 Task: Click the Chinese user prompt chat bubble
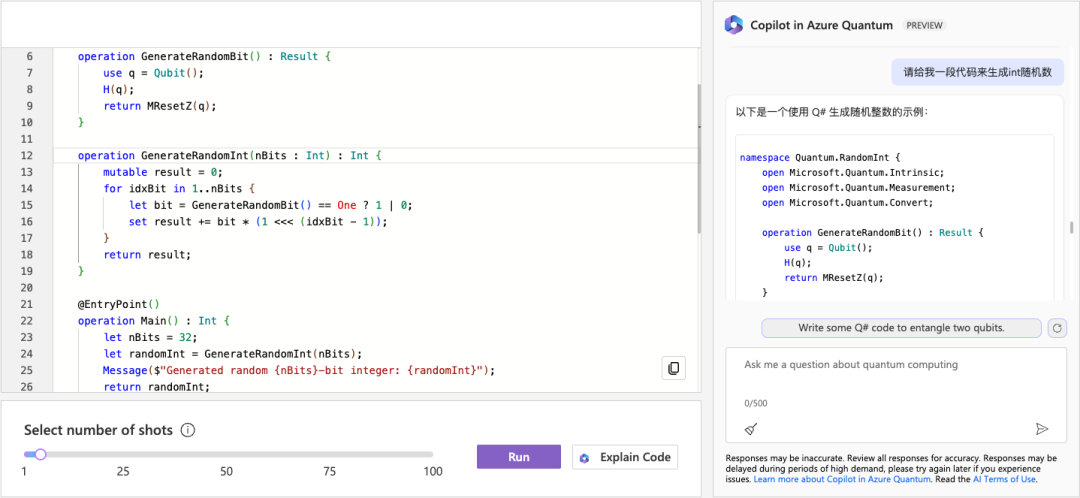click(x=977, y=72)
